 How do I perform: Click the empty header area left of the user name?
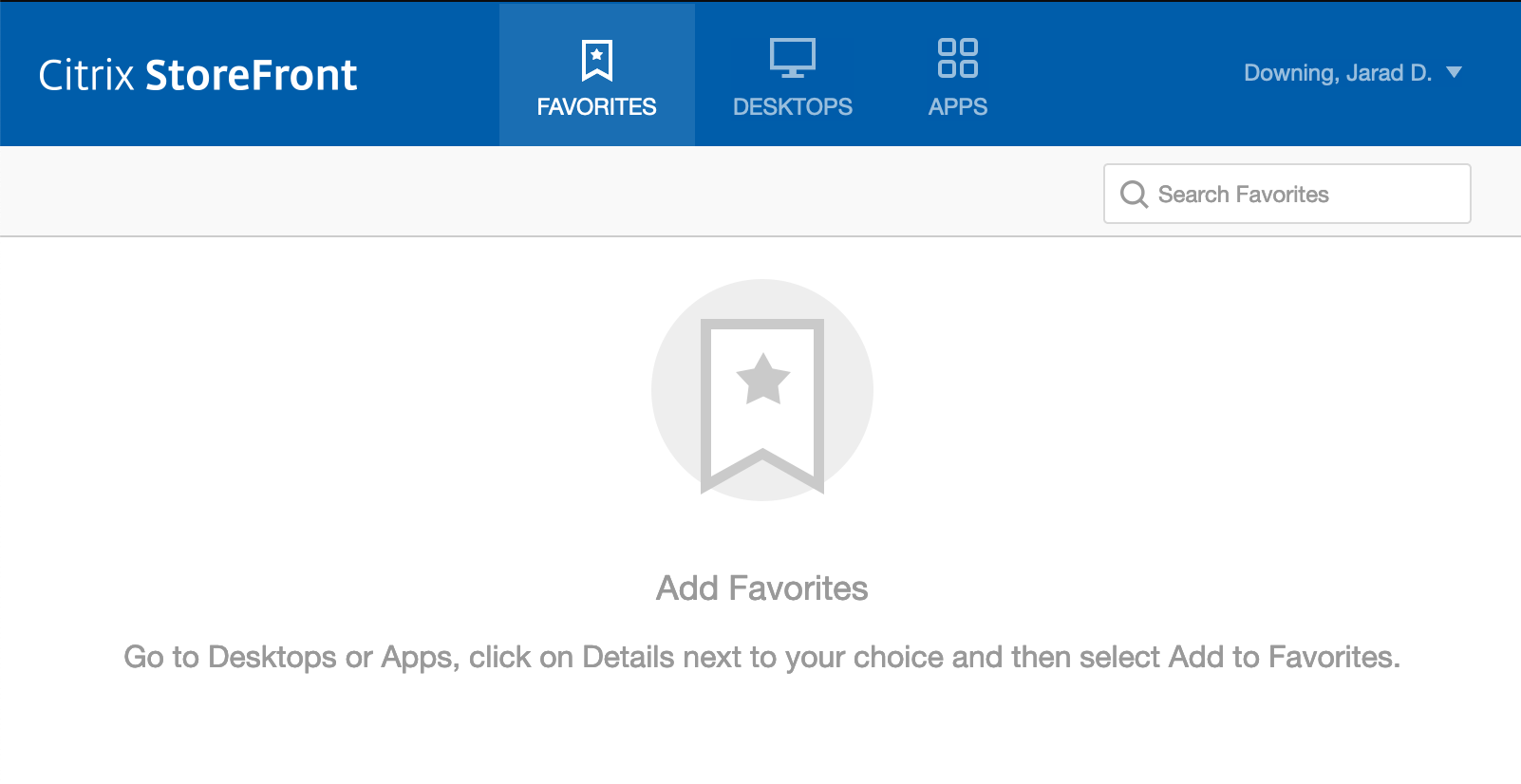pyautogui.click(x=1116, y=74)
